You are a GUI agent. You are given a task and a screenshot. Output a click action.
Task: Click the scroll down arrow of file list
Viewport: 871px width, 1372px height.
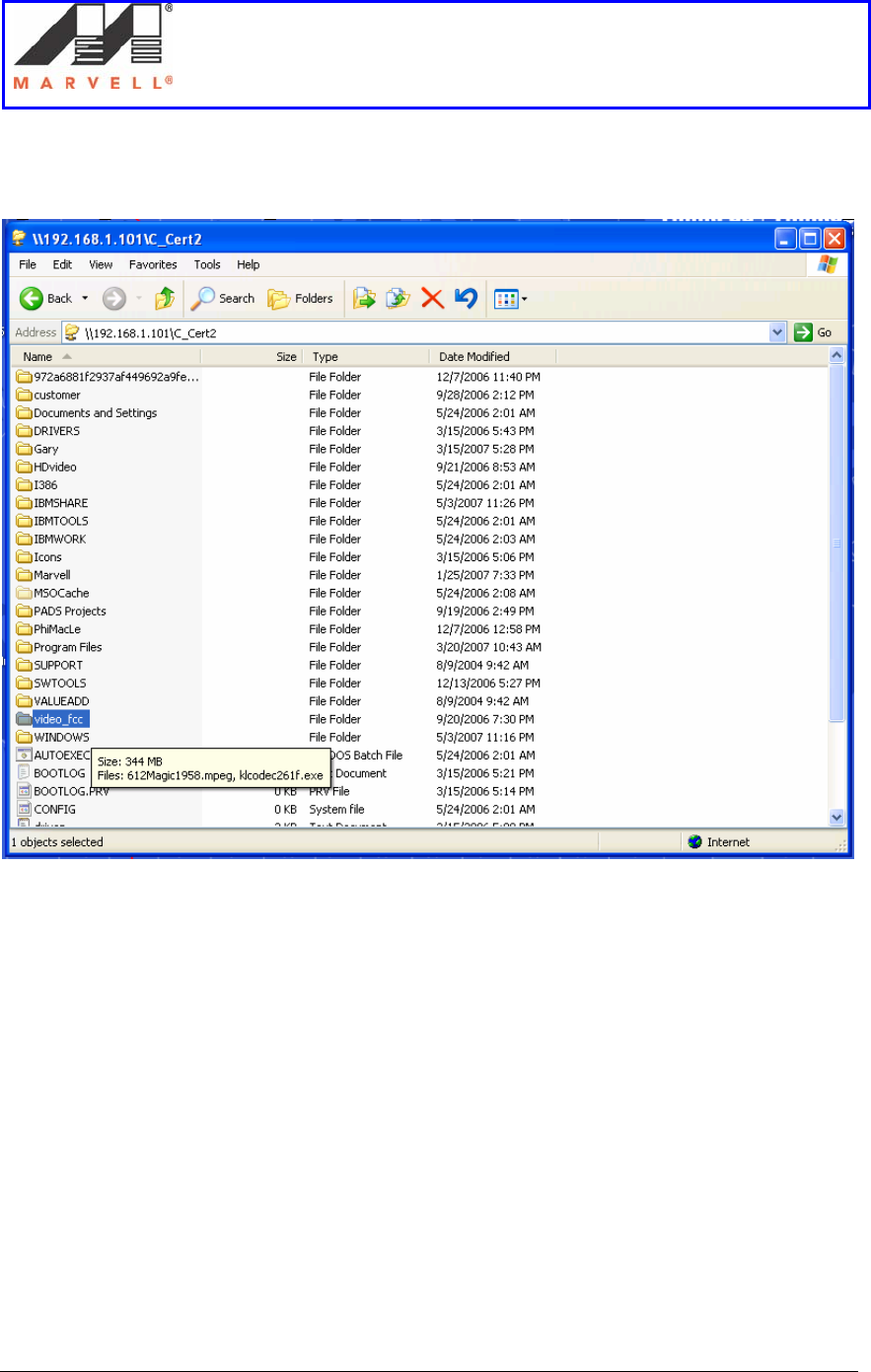pos(837,818)
